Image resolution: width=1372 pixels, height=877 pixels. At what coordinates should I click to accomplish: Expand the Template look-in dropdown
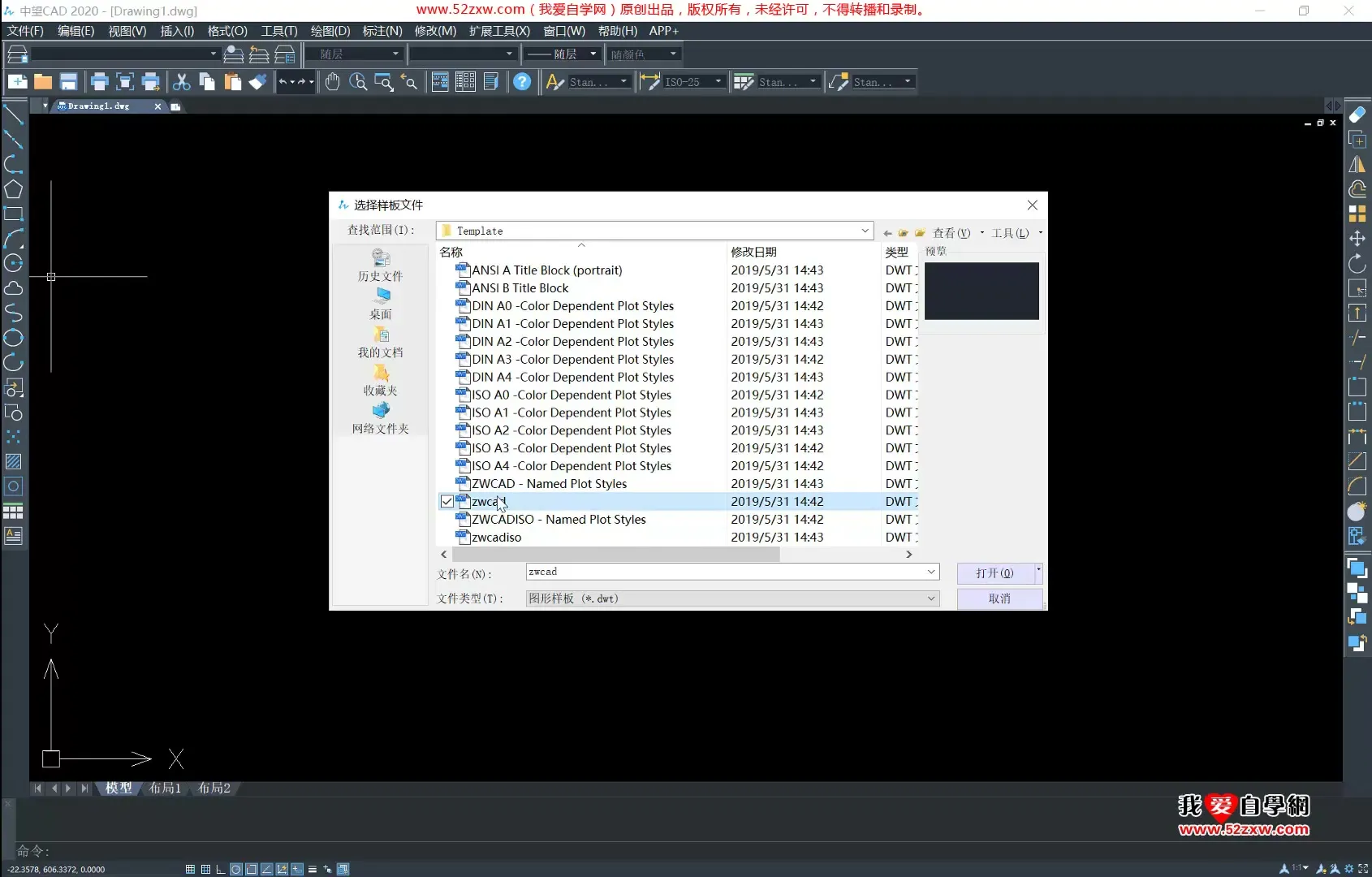point(865,231)
